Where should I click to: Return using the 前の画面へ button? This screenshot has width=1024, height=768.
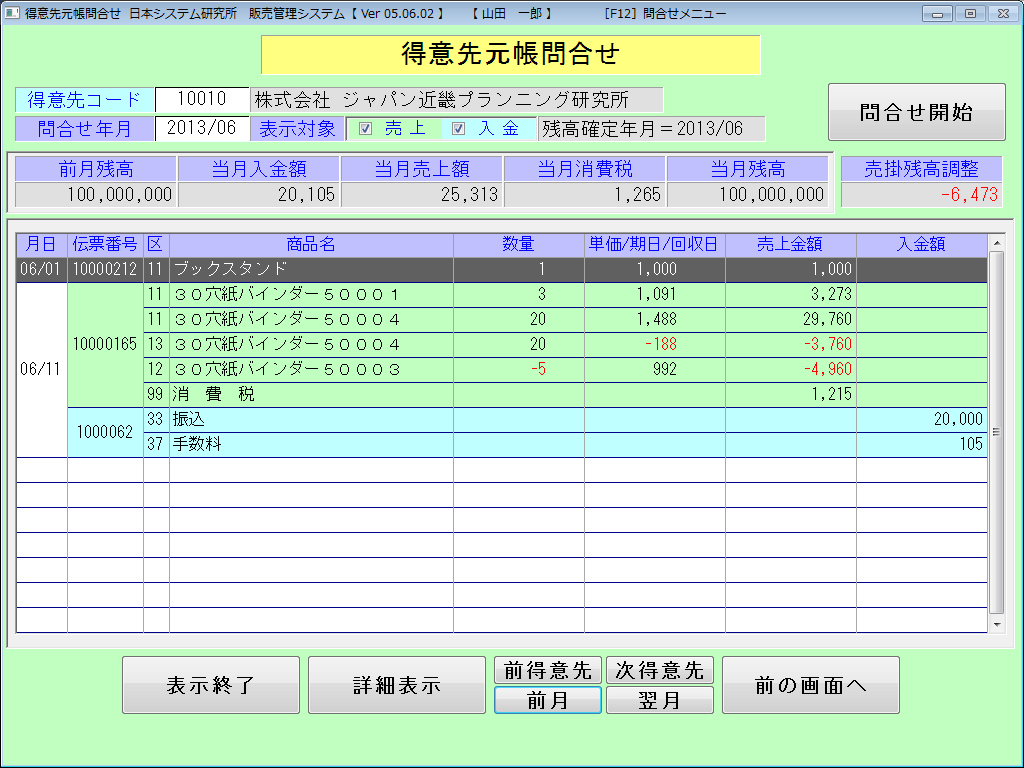click(810, 685)
